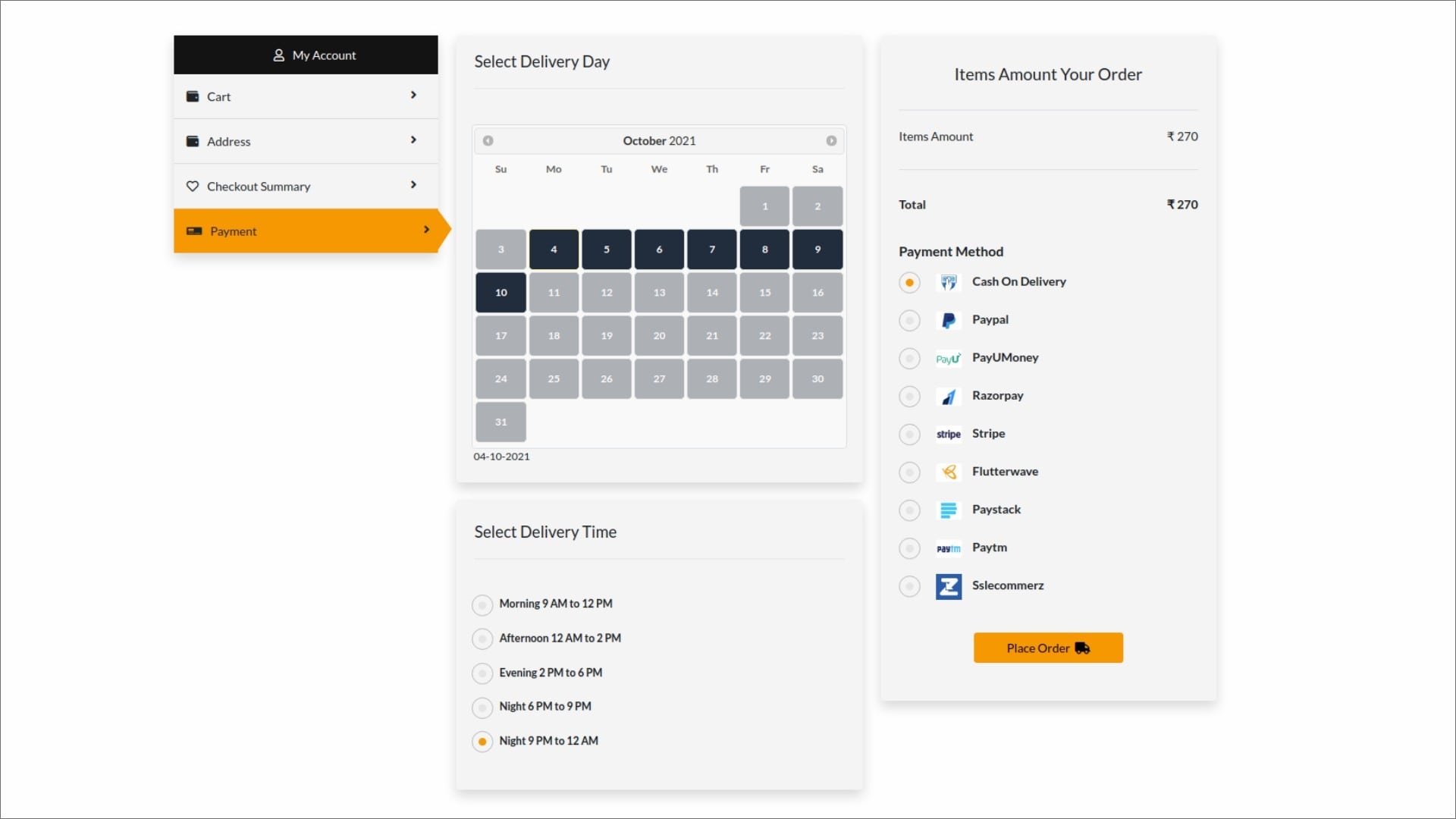The height and width of the screenshot is (819, 1456).
Task: Click the PayUMoney logo icon
Action: (949, 358)
